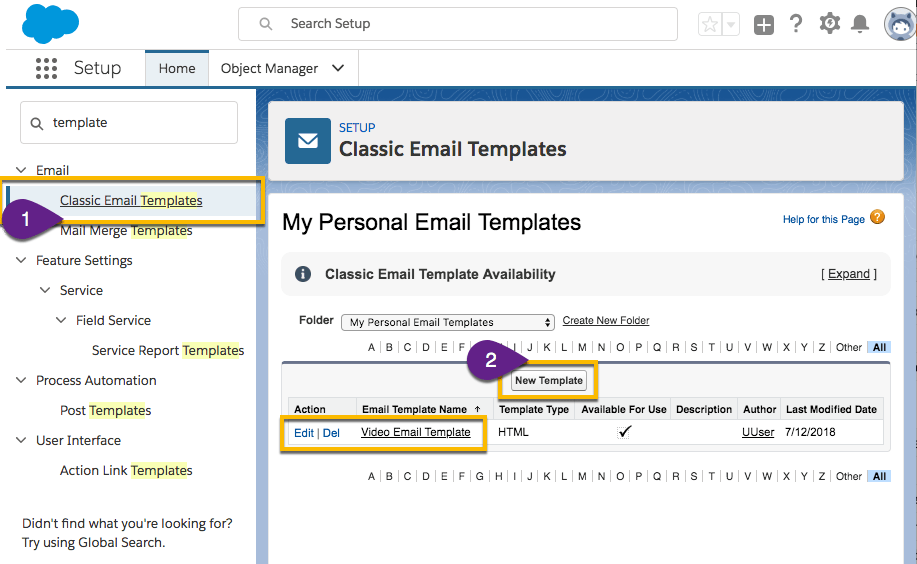Open Service Report Templates in sidebar
Image resolution: width=917 pixels, height=564 pixels.
pos(168,350)
